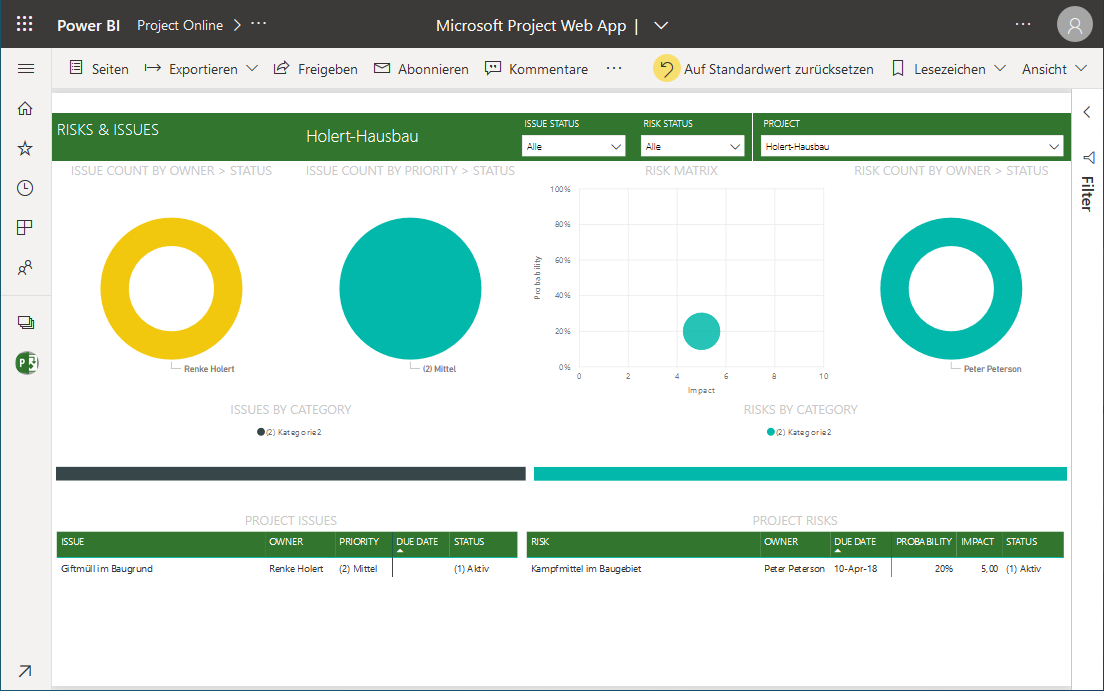
Task: Select the Peter Peterson donut ring
Action: [895, 289]
